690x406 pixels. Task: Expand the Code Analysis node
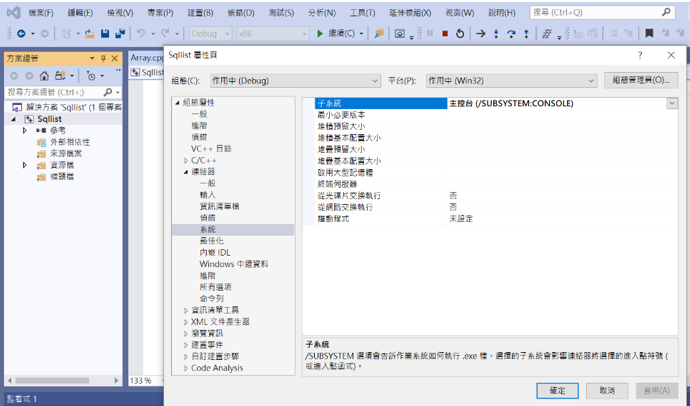(x=186, y=368)
